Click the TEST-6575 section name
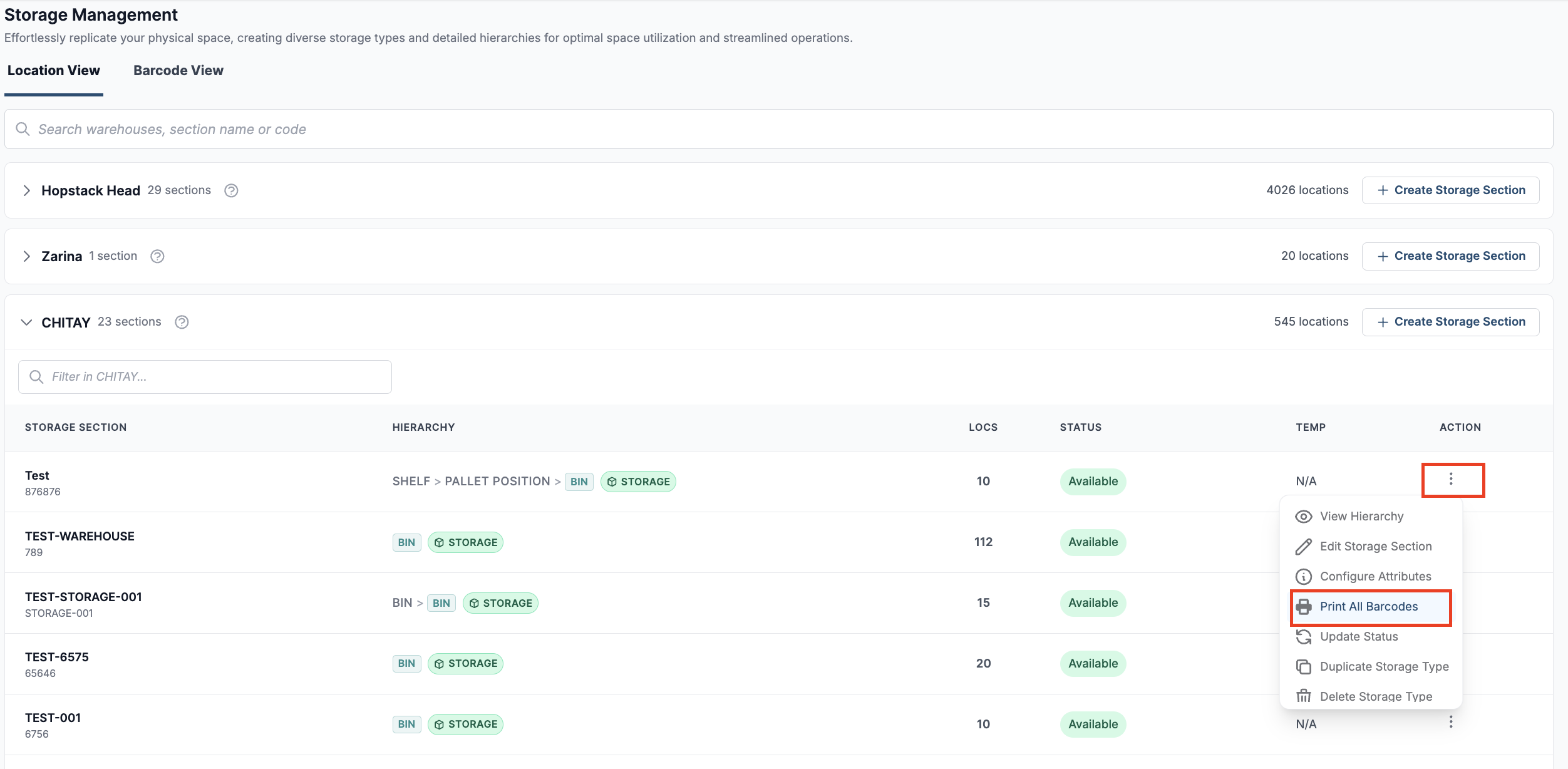 [57, 657]
